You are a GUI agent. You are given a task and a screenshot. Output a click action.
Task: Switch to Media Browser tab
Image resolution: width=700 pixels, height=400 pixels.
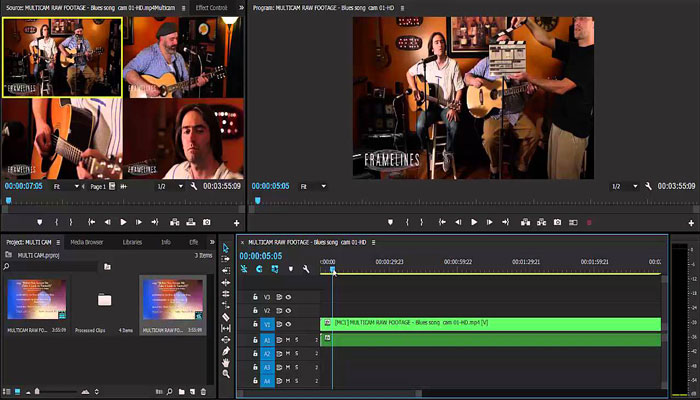[87, 242]
